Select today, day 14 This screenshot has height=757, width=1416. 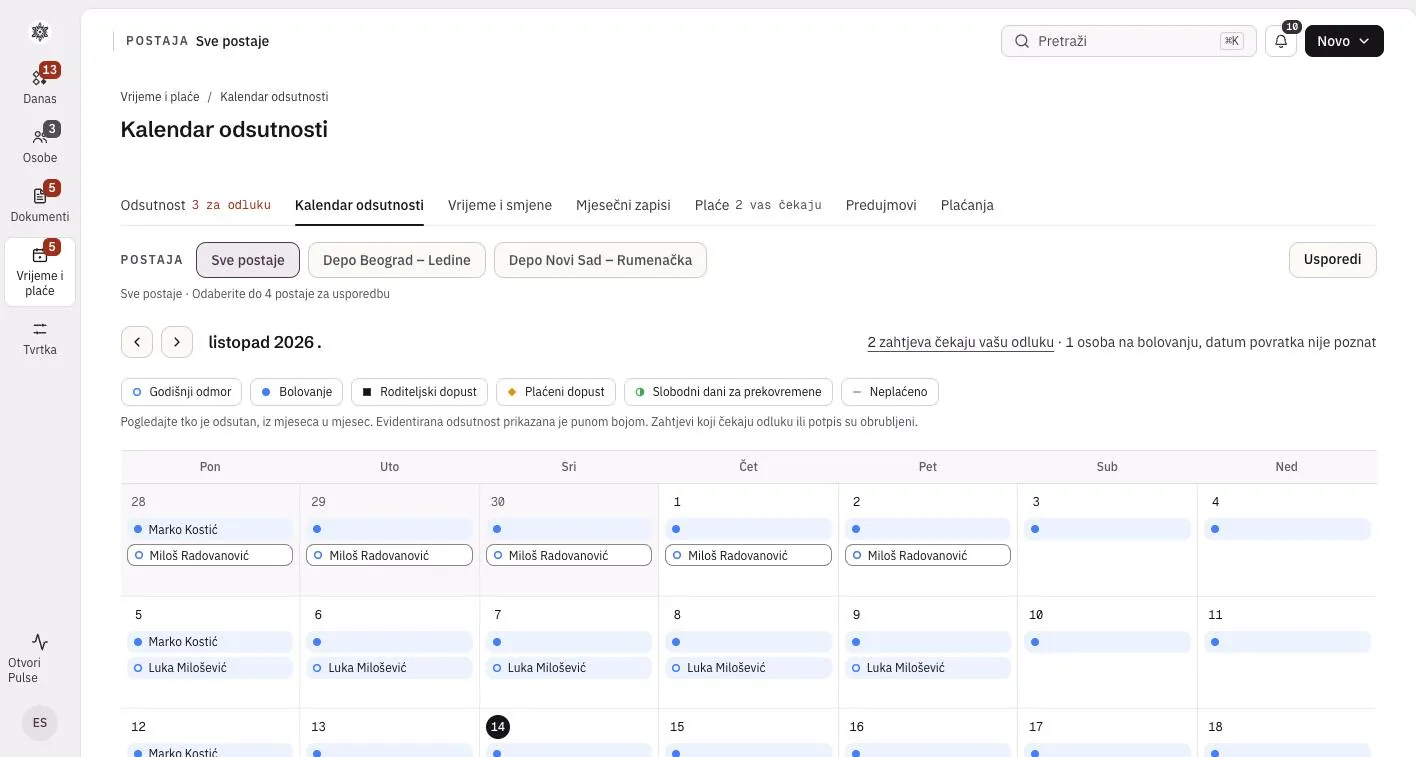coord(498,727)
